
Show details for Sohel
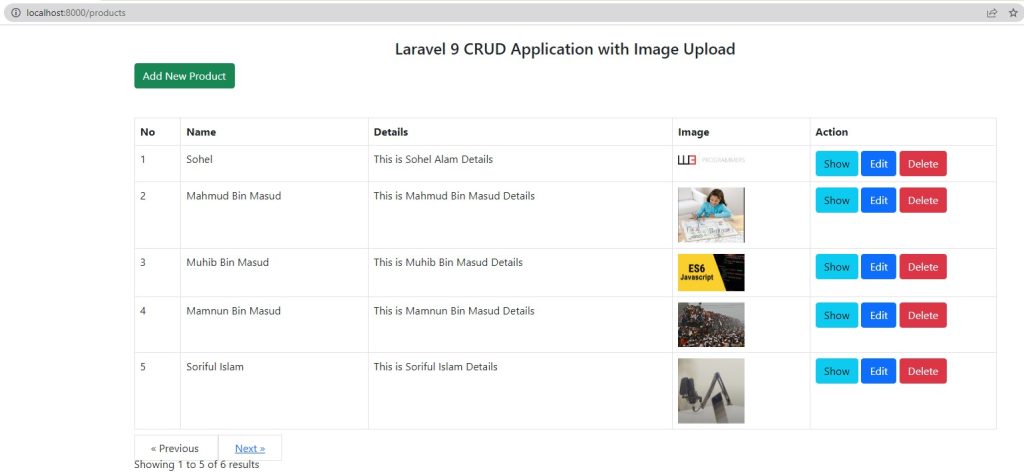pos(836,164)
